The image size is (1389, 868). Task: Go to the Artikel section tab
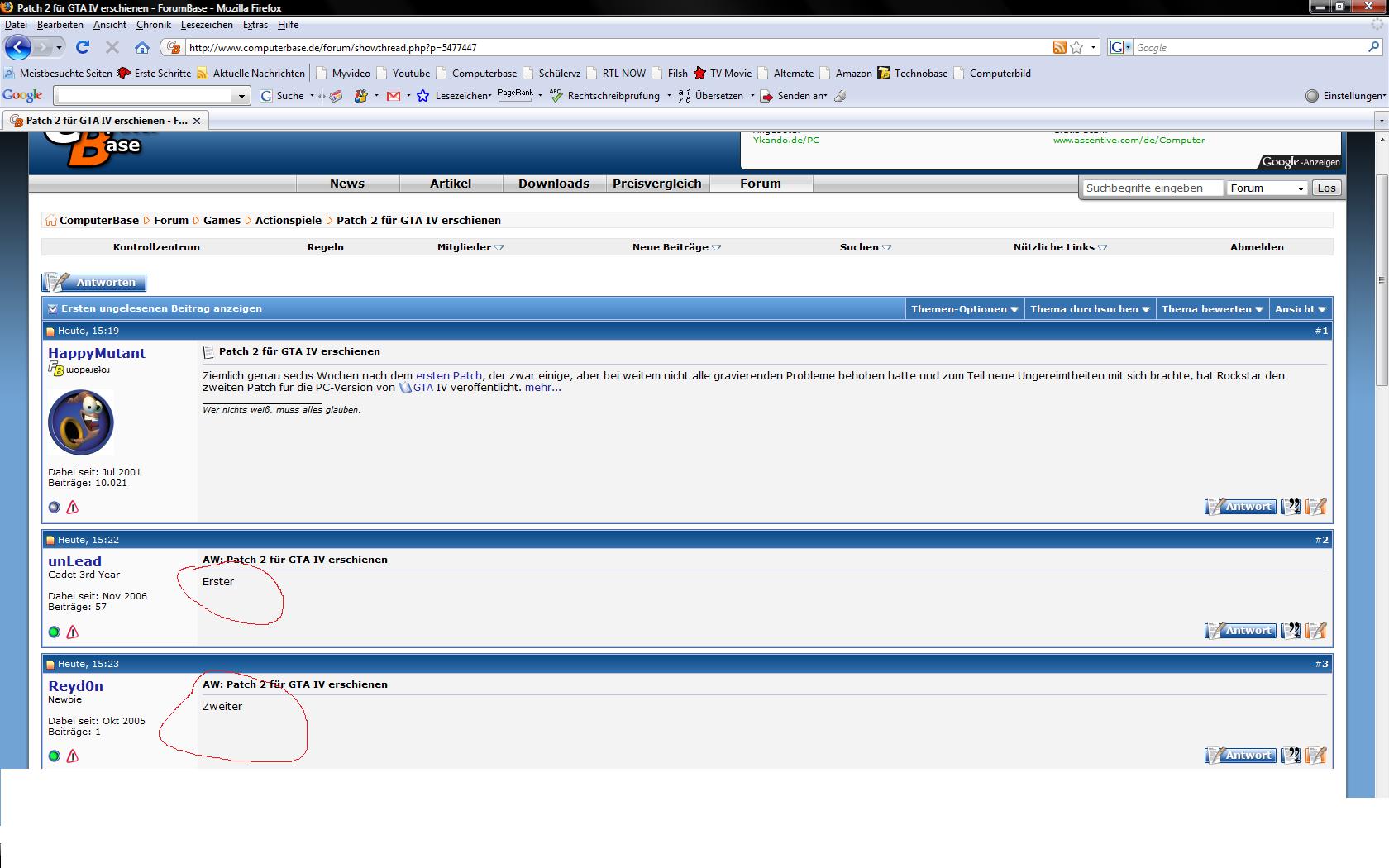pyautogui.click(x=451, y=184)
